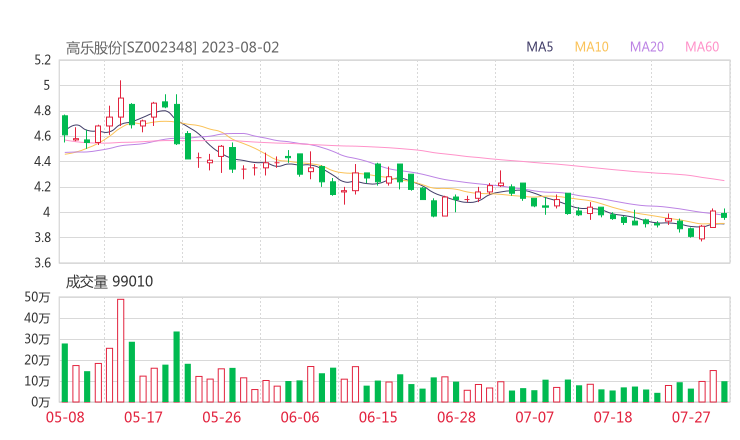Click the 30万 volume axis label
Viewport: 740px width, 440px height.
tap(37, 339)
